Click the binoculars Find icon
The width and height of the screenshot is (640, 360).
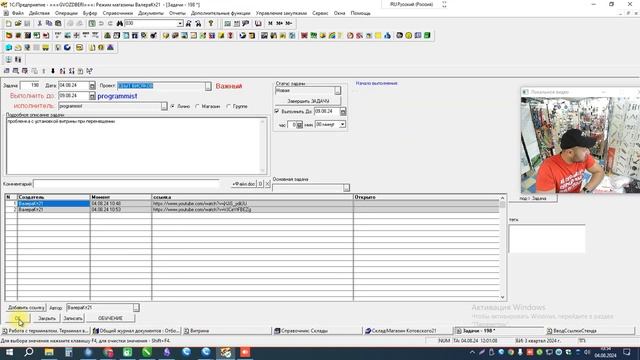tap(120, 24)
